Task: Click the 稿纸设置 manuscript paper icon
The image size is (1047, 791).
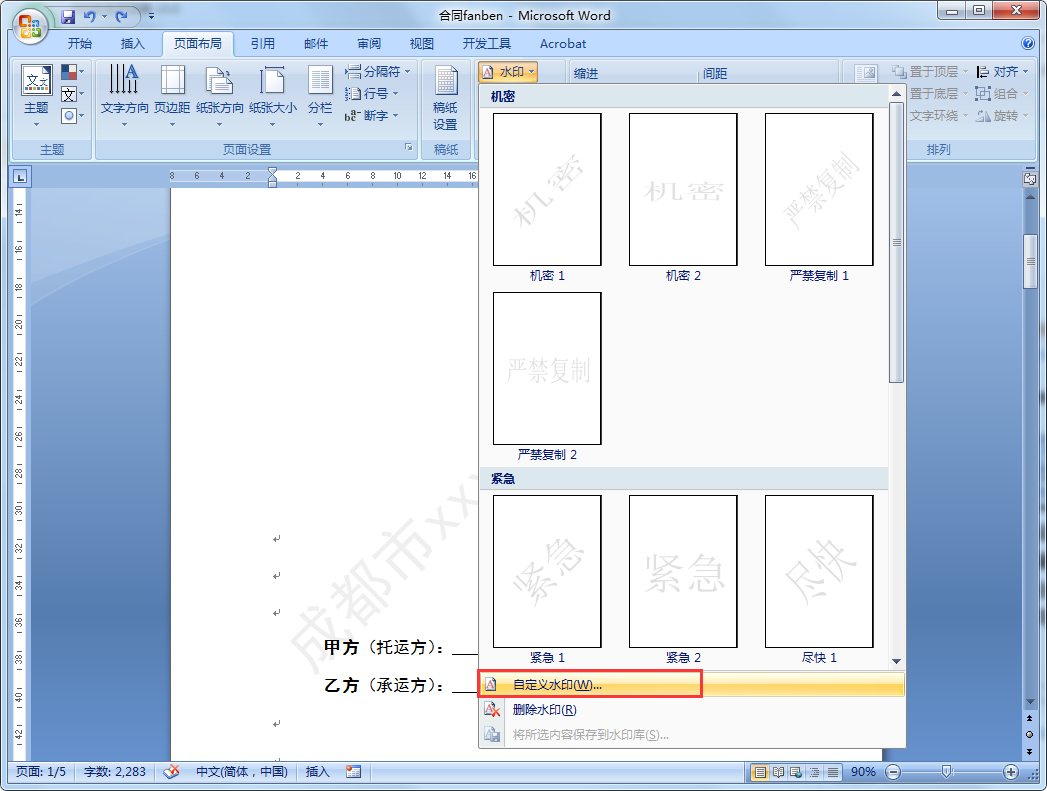Action: coord(445,97)
